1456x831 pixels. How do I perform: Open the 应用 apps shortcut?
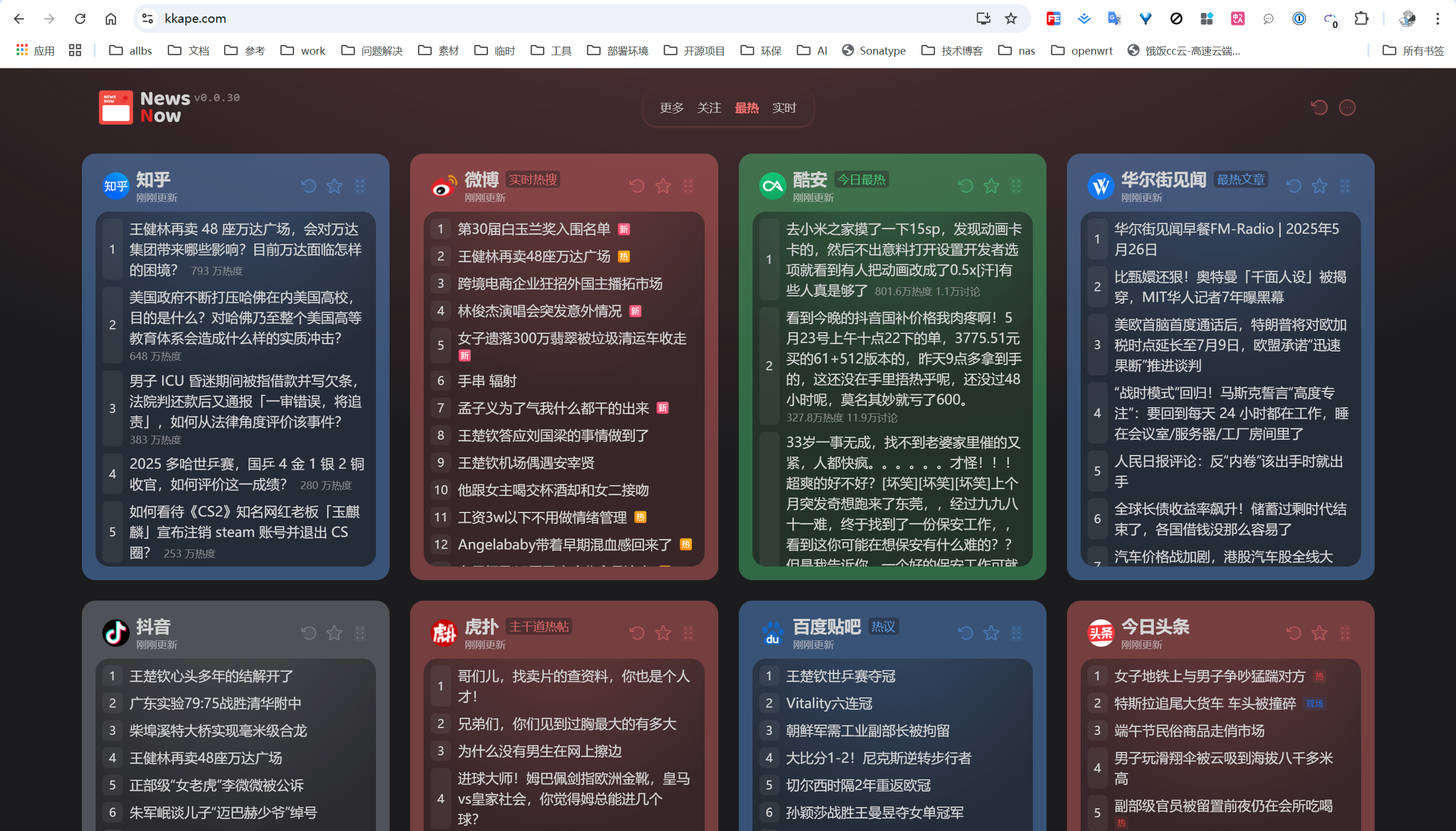(35, 51)
